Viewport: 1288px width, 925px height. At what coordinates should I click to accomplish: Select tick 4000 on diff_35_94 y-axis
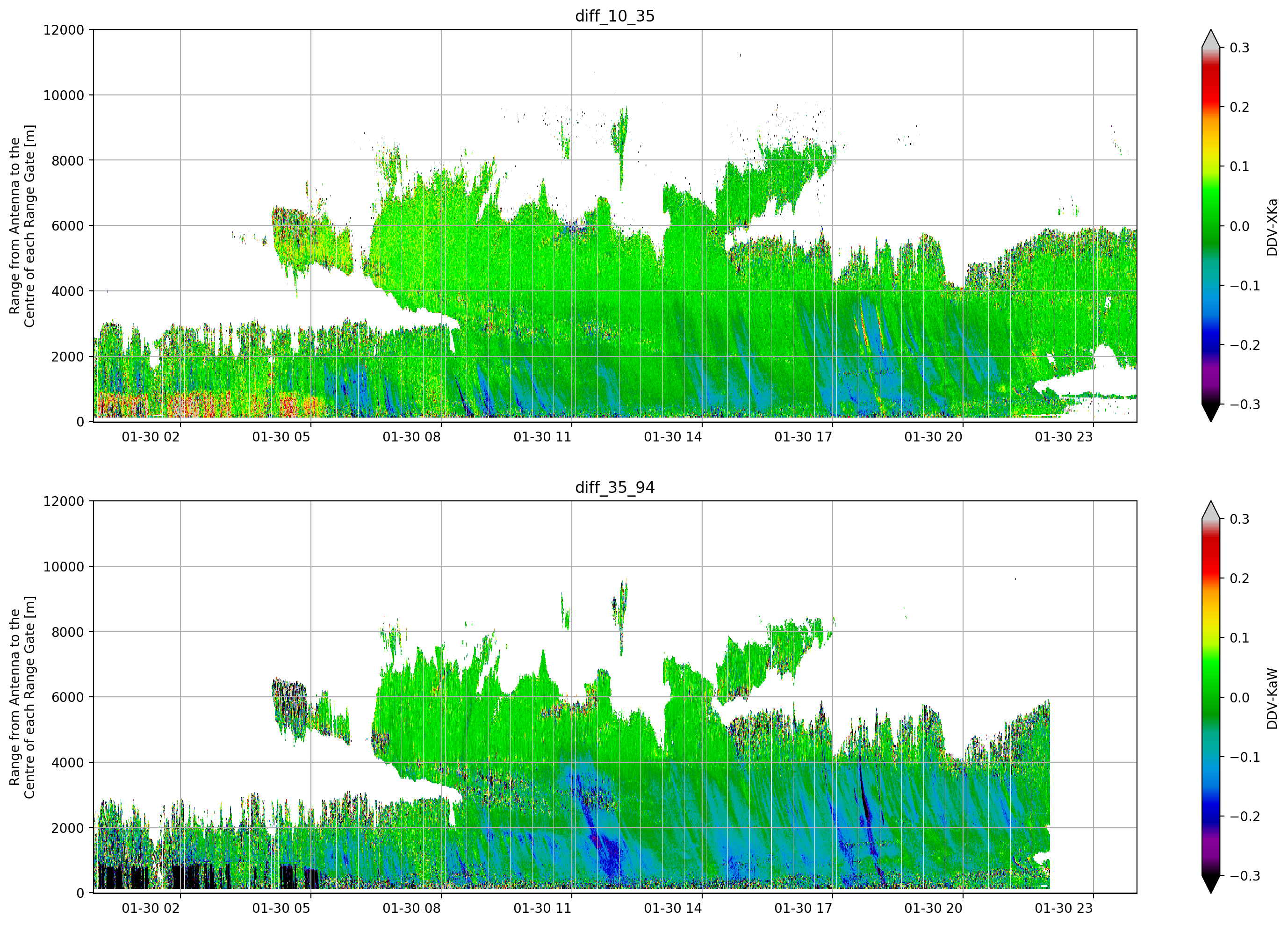(68, 763)
